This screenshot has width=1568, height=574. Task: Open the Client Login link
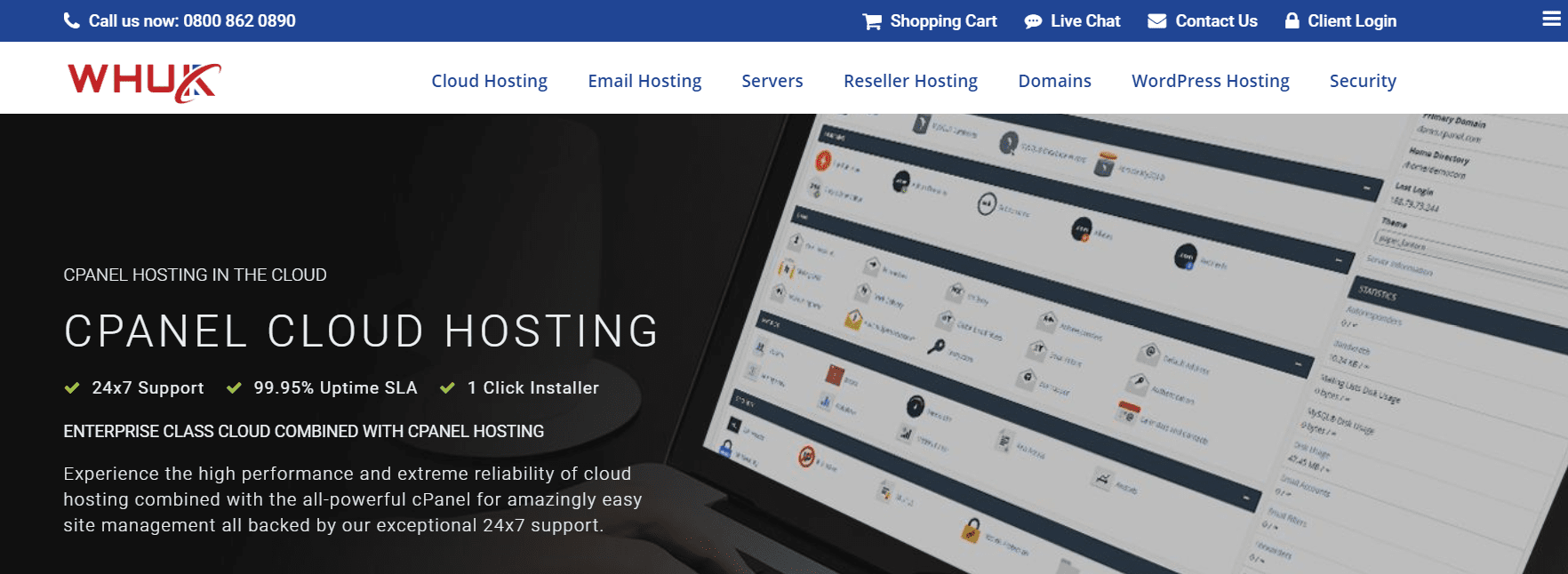tap(1351, 20)
